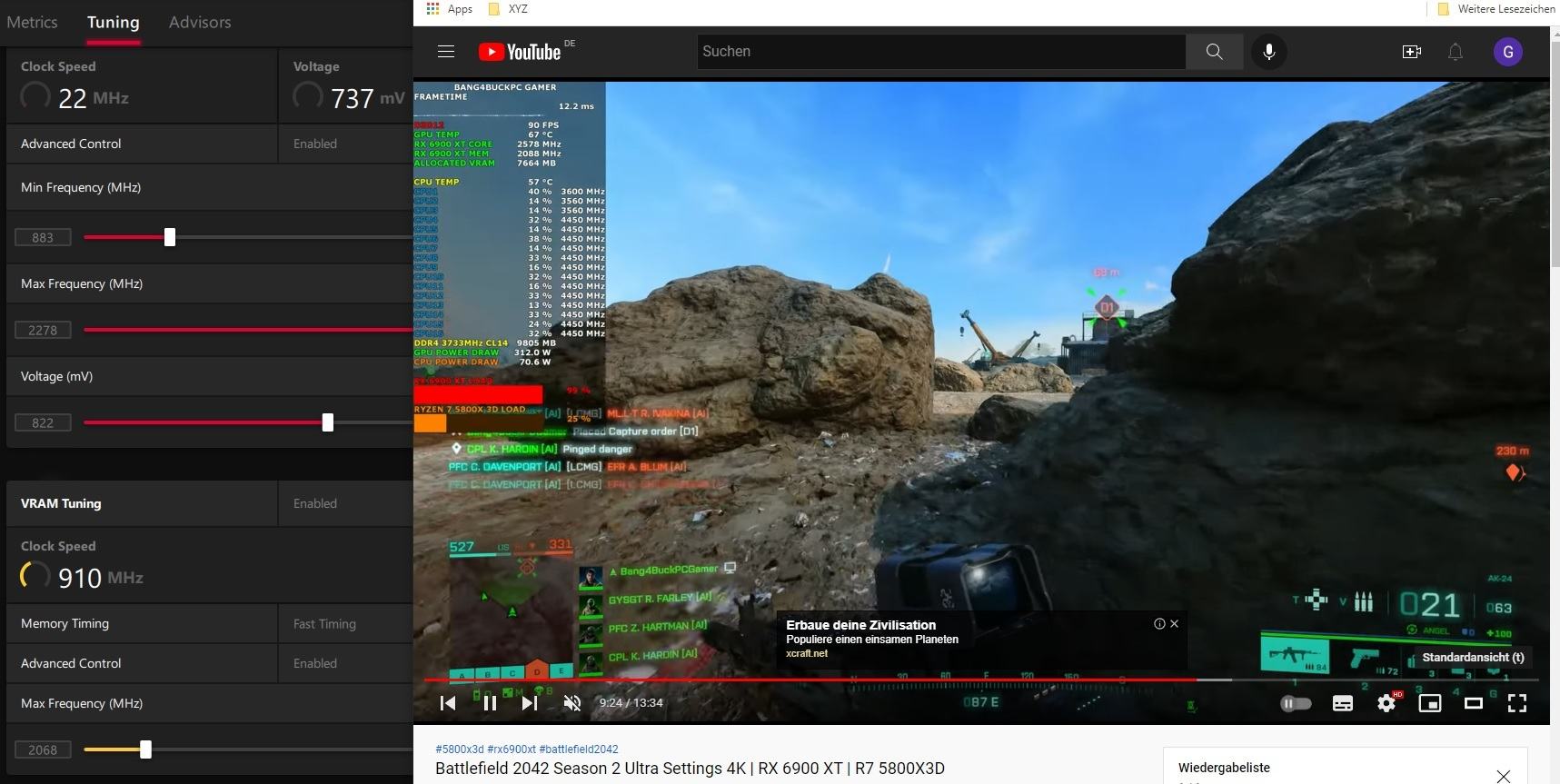Viewport: 1560px width, 784px height.
Task: Go to the previous video
Action: [x=448, y=702]
